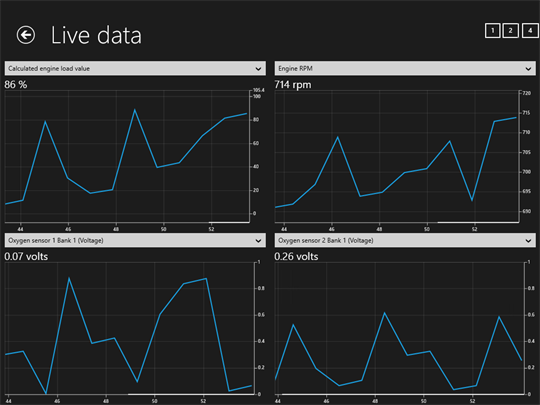Switch to four-chart layout button 4
The height and width of the screenshot is (405, 540).
coord(530,31)
